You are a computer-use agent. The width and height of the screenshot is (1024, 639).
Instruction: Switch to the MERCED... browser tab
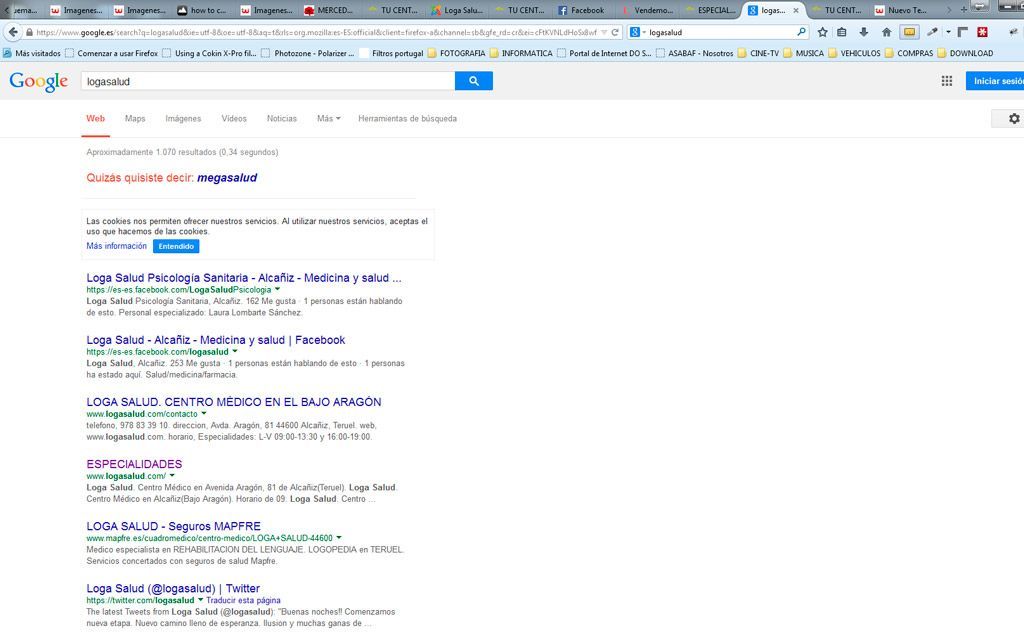(328, 10)
